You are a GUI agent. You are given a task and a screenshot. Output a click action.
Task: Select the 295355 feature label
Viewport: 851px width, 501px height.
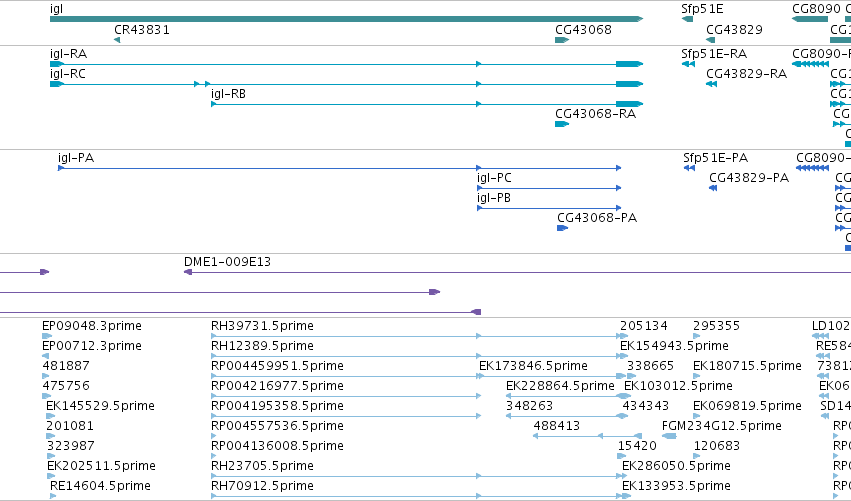coord(716,326)
